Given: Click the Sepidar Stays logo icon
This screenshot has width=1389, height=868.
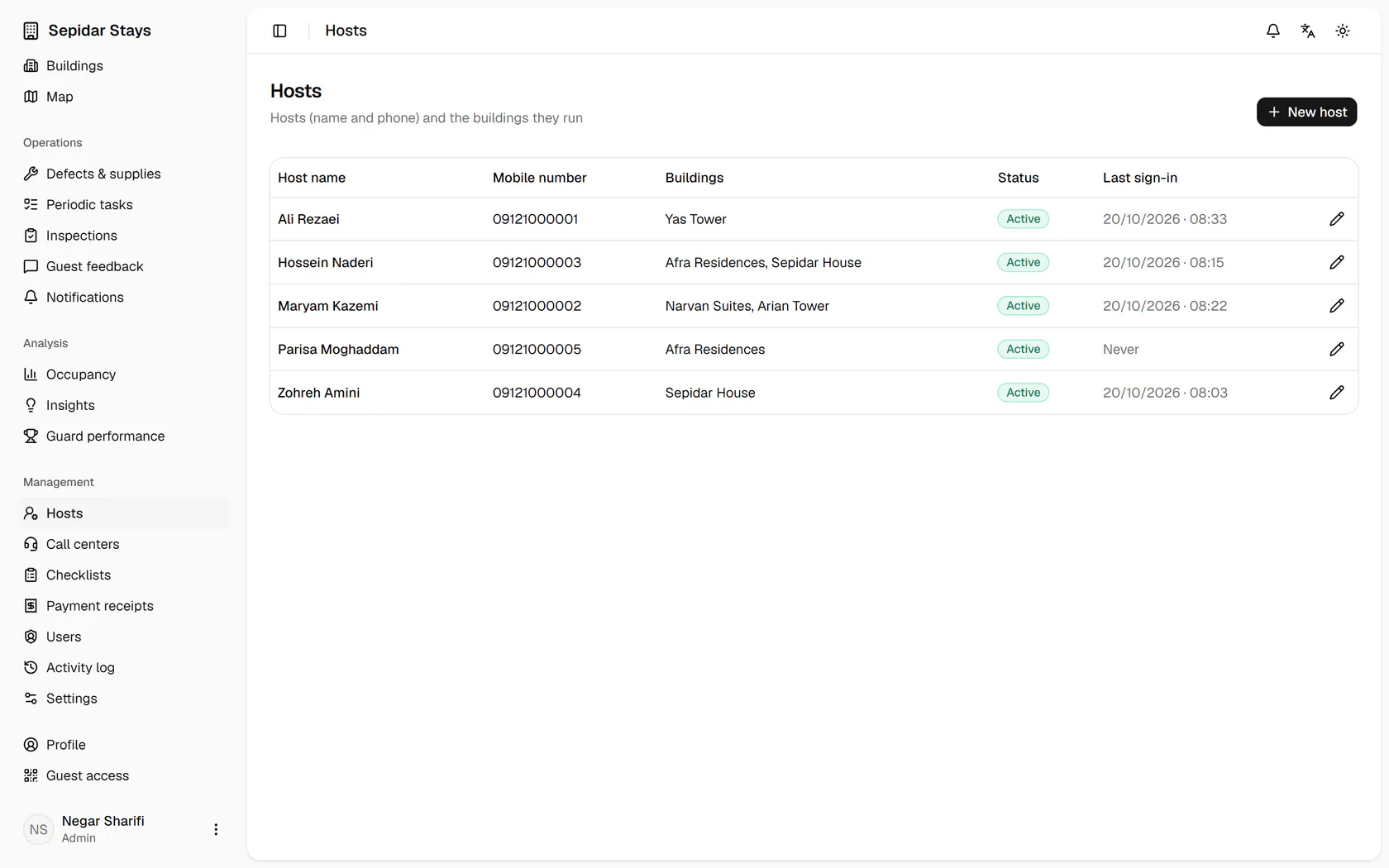Looking at the screenshot, I should coord(31,31).
